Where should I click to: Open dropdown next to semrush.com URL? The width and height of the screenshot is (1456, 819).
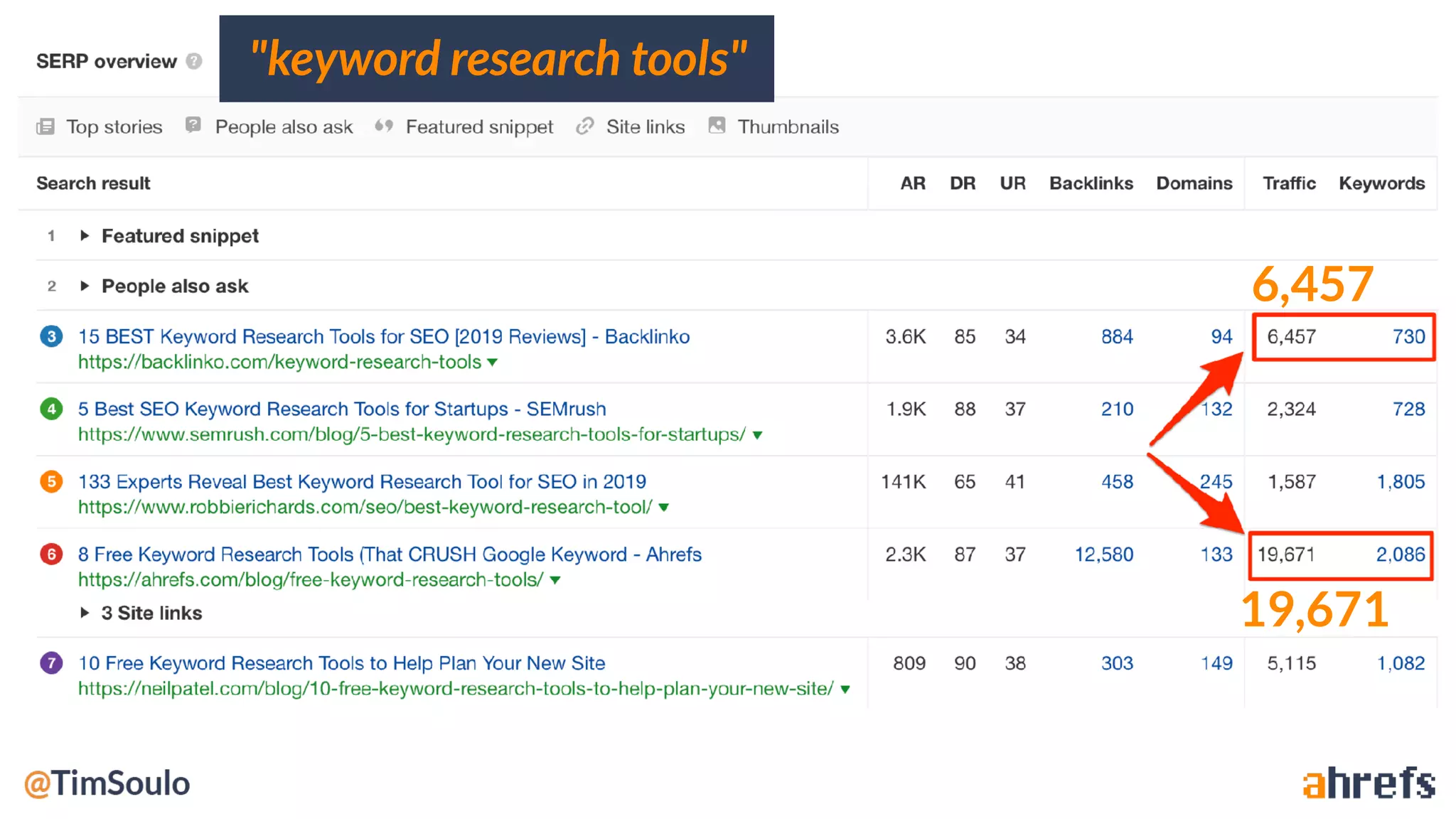coord(758,435)
